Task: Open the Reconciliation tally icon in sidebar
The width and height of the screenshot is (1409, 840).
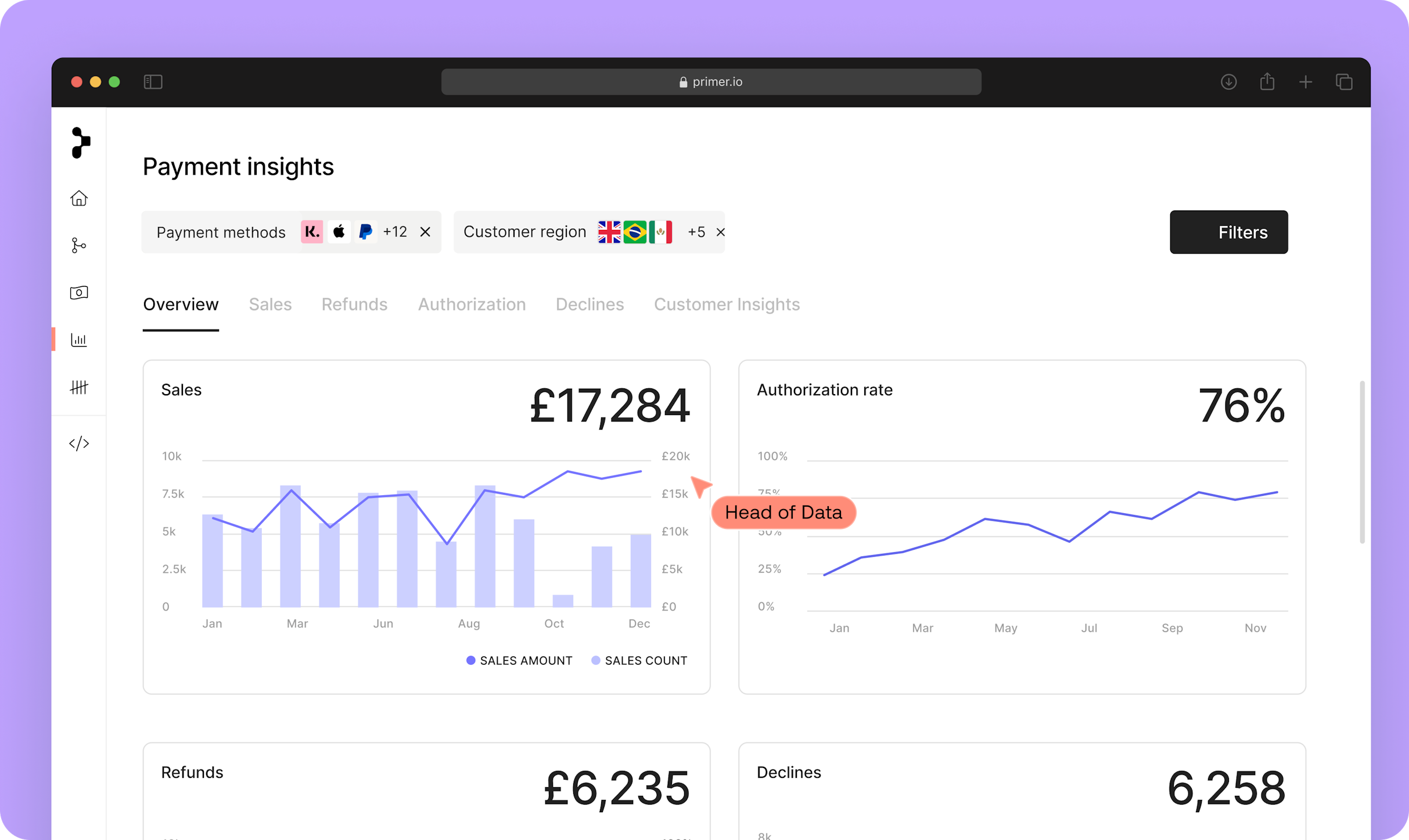Action: point(79,388)
